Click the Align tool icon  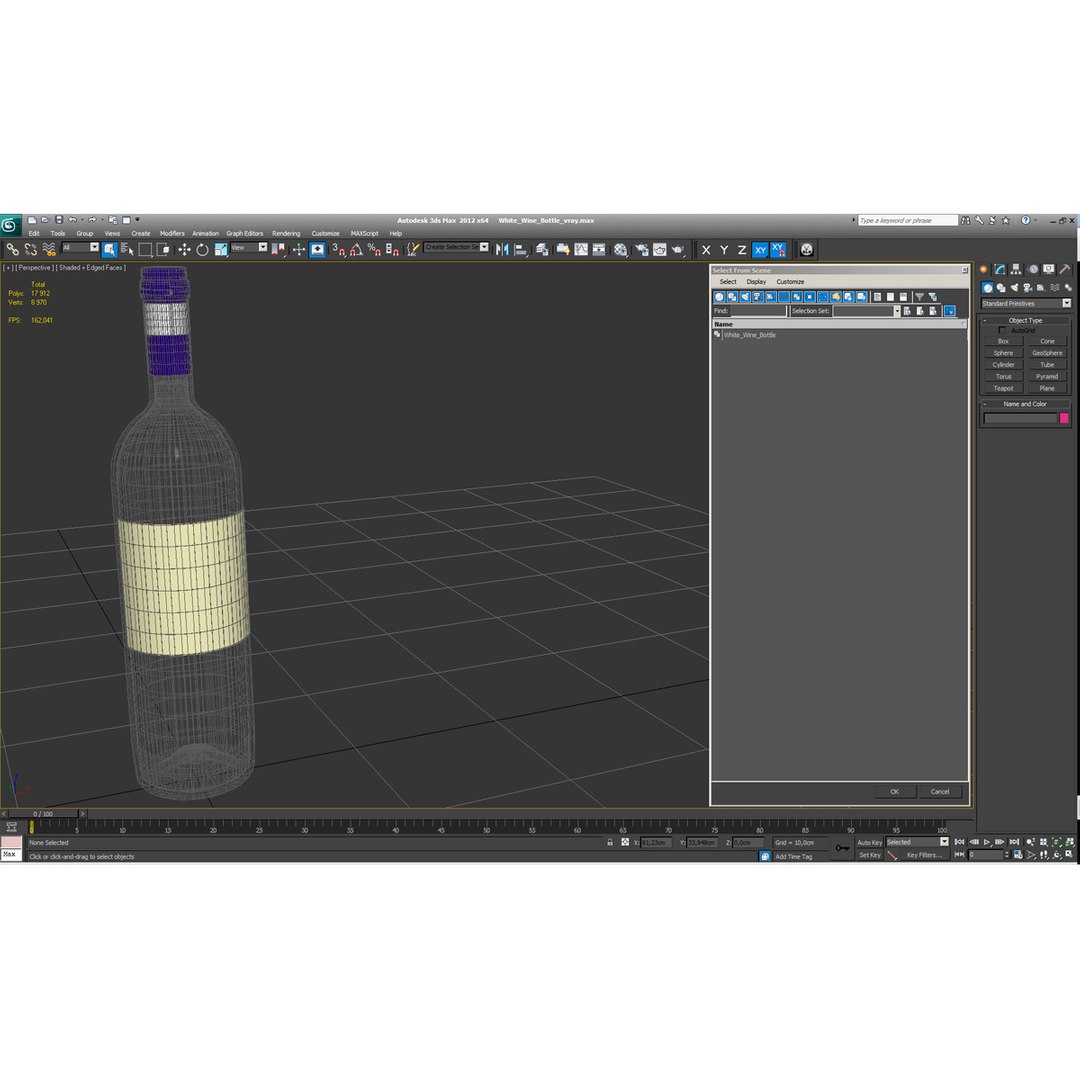521,249
